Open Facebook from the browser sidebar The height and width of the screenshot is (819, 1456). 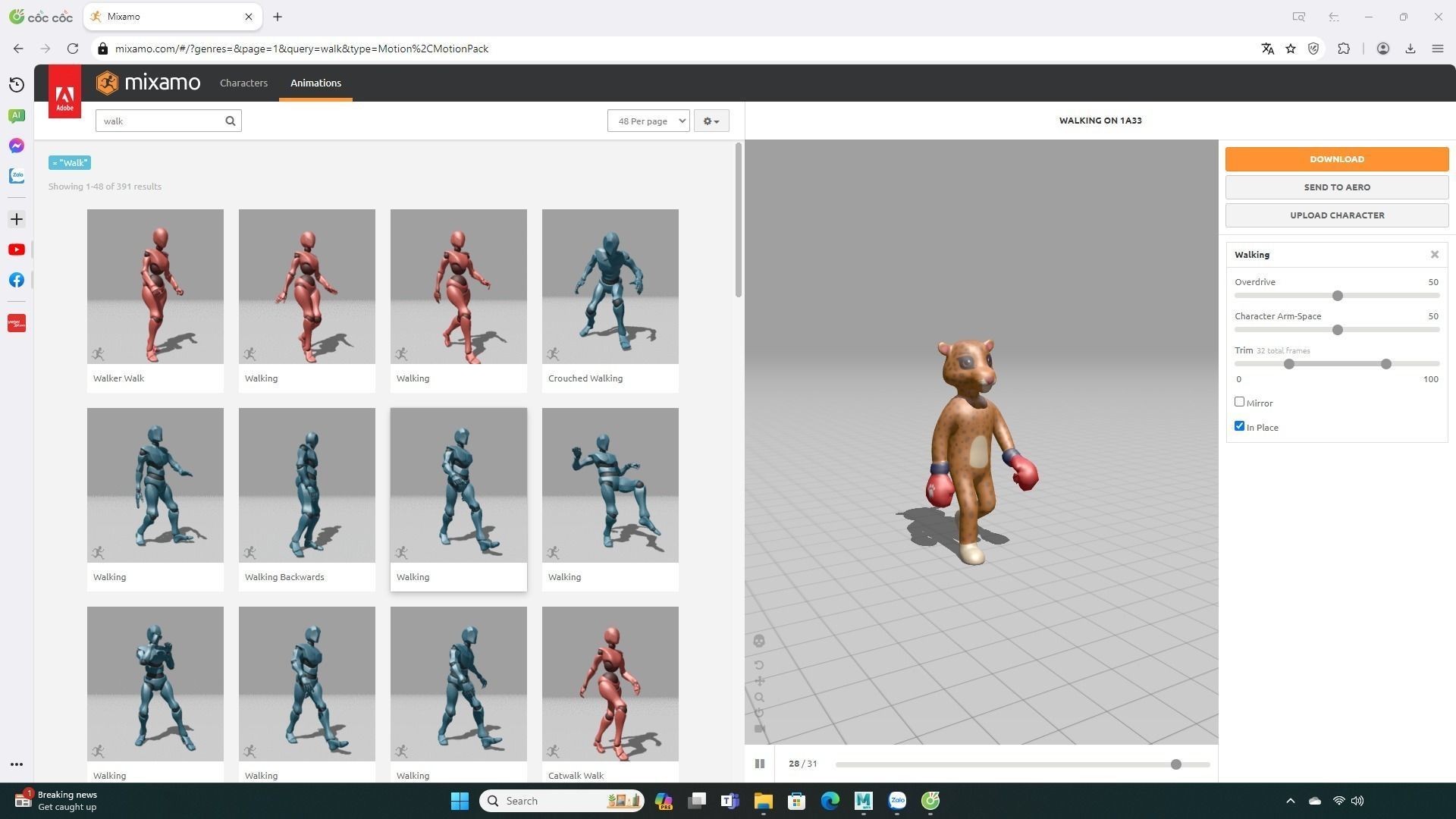[x=17, y=280]
